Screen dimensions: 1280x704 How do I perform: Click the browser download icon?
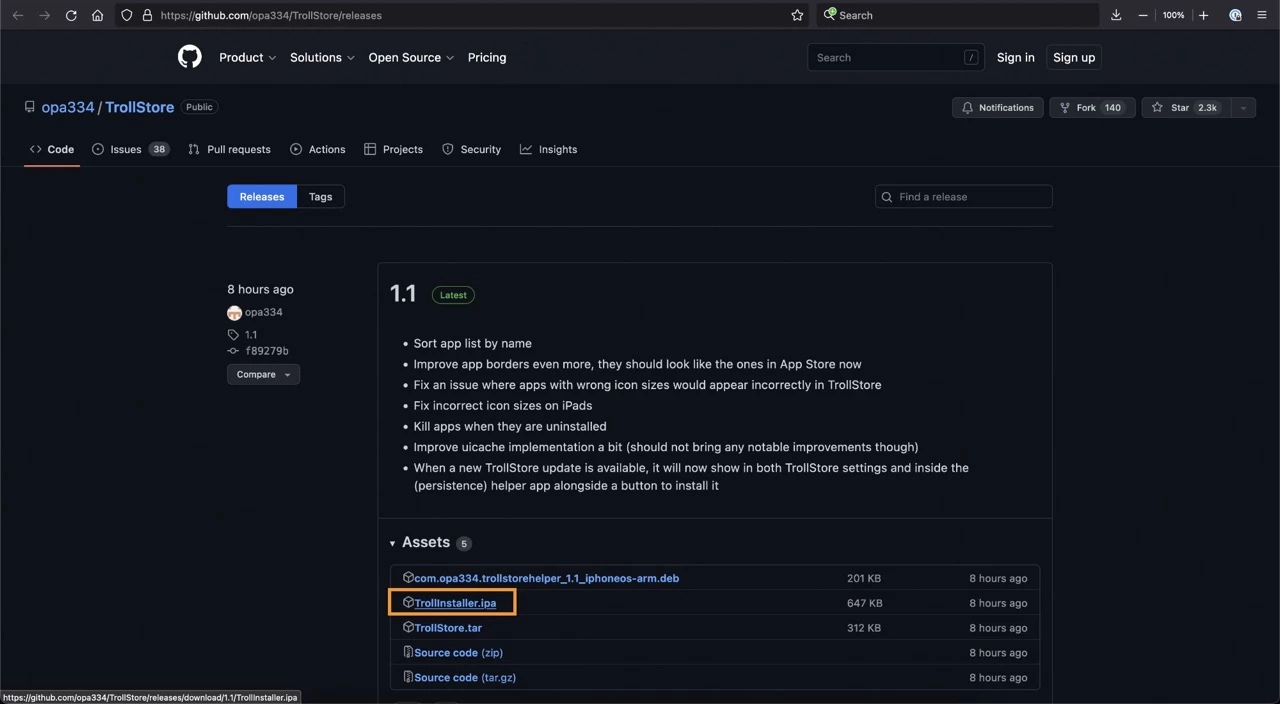pos(1116,15)
